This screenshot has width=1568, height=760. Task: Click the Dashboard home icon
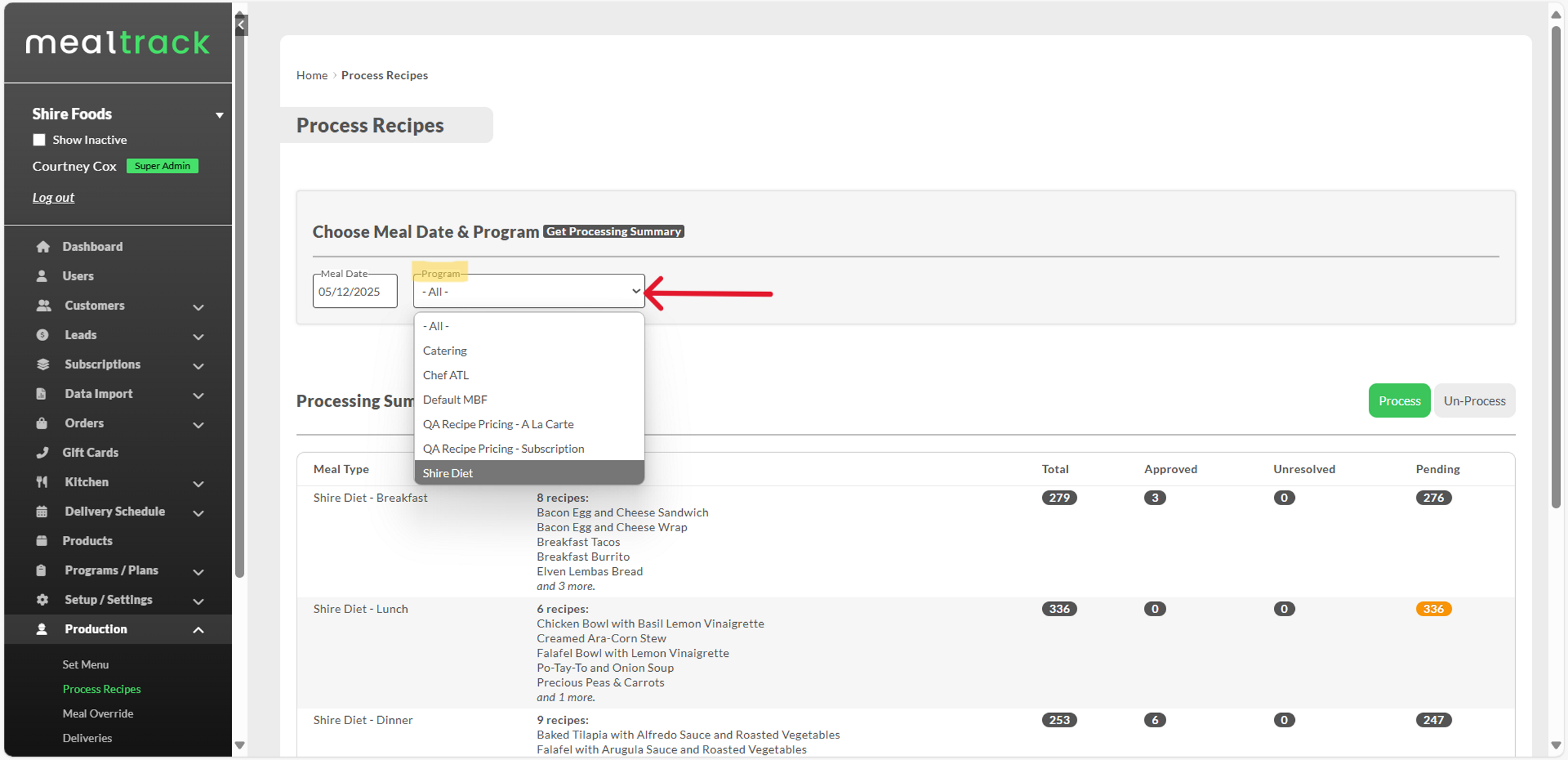(43, 246)
